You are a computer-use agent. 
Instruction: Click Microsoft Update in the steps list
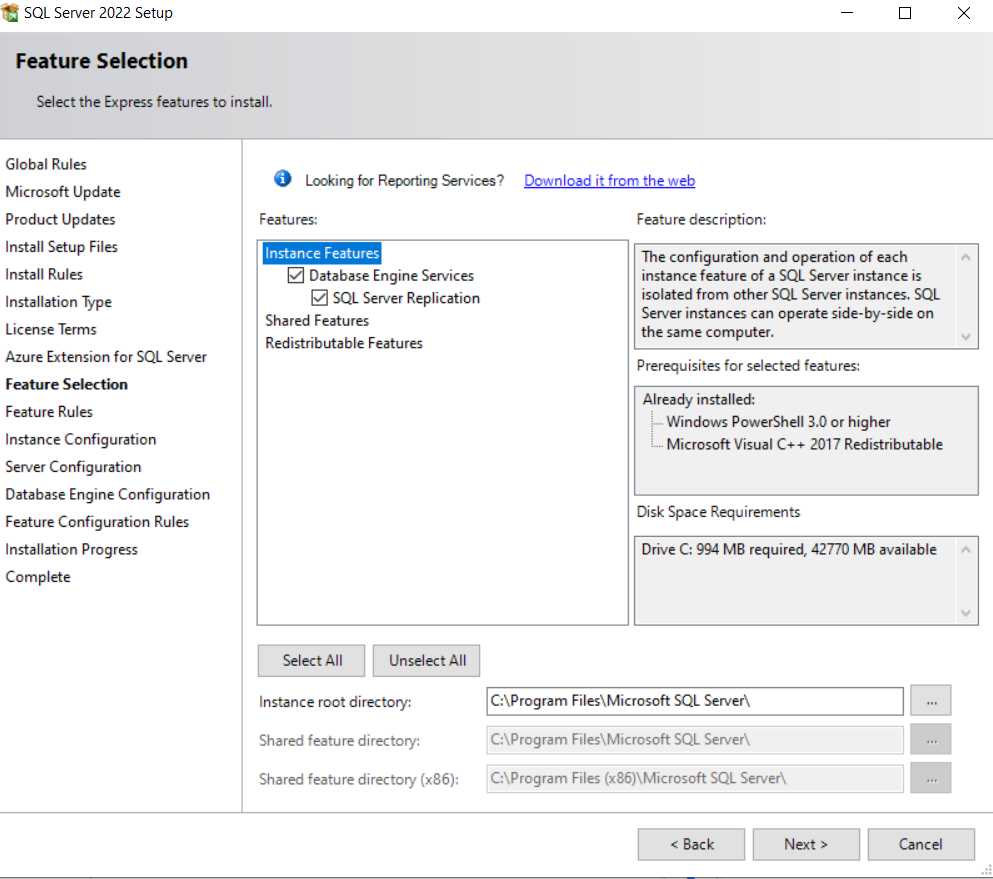(63, 192)
